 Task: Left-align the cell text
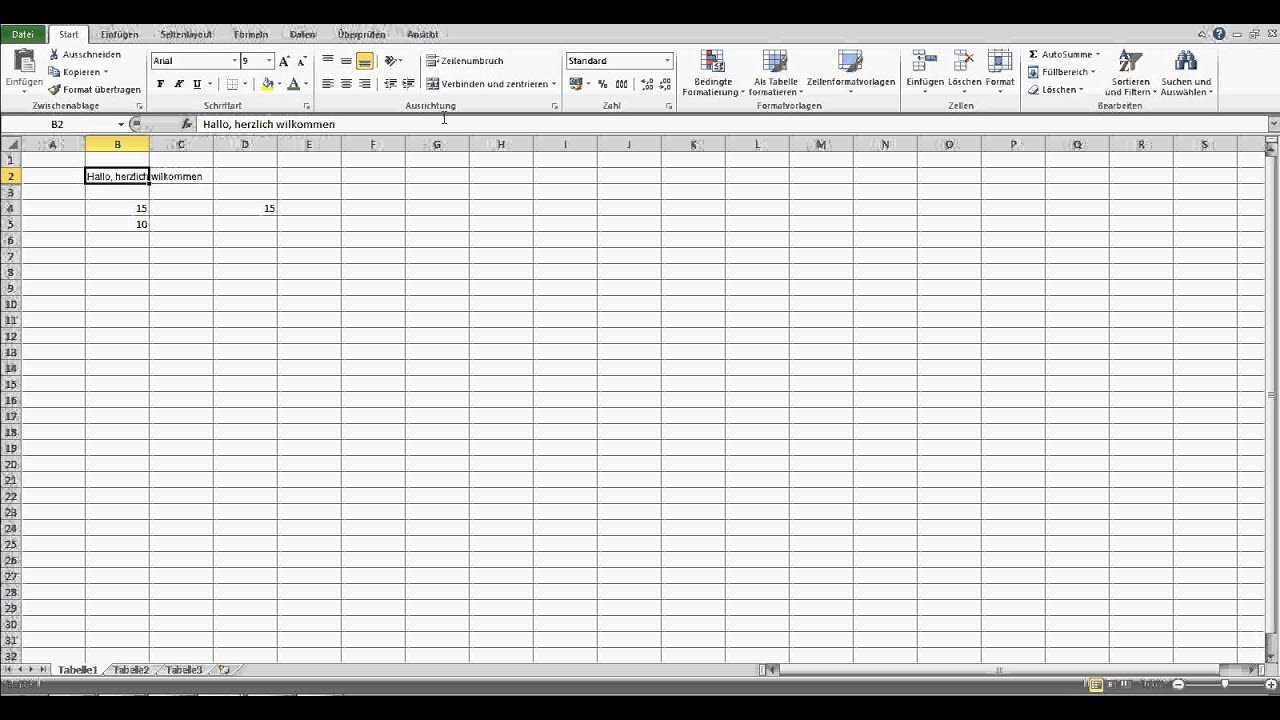328,84
